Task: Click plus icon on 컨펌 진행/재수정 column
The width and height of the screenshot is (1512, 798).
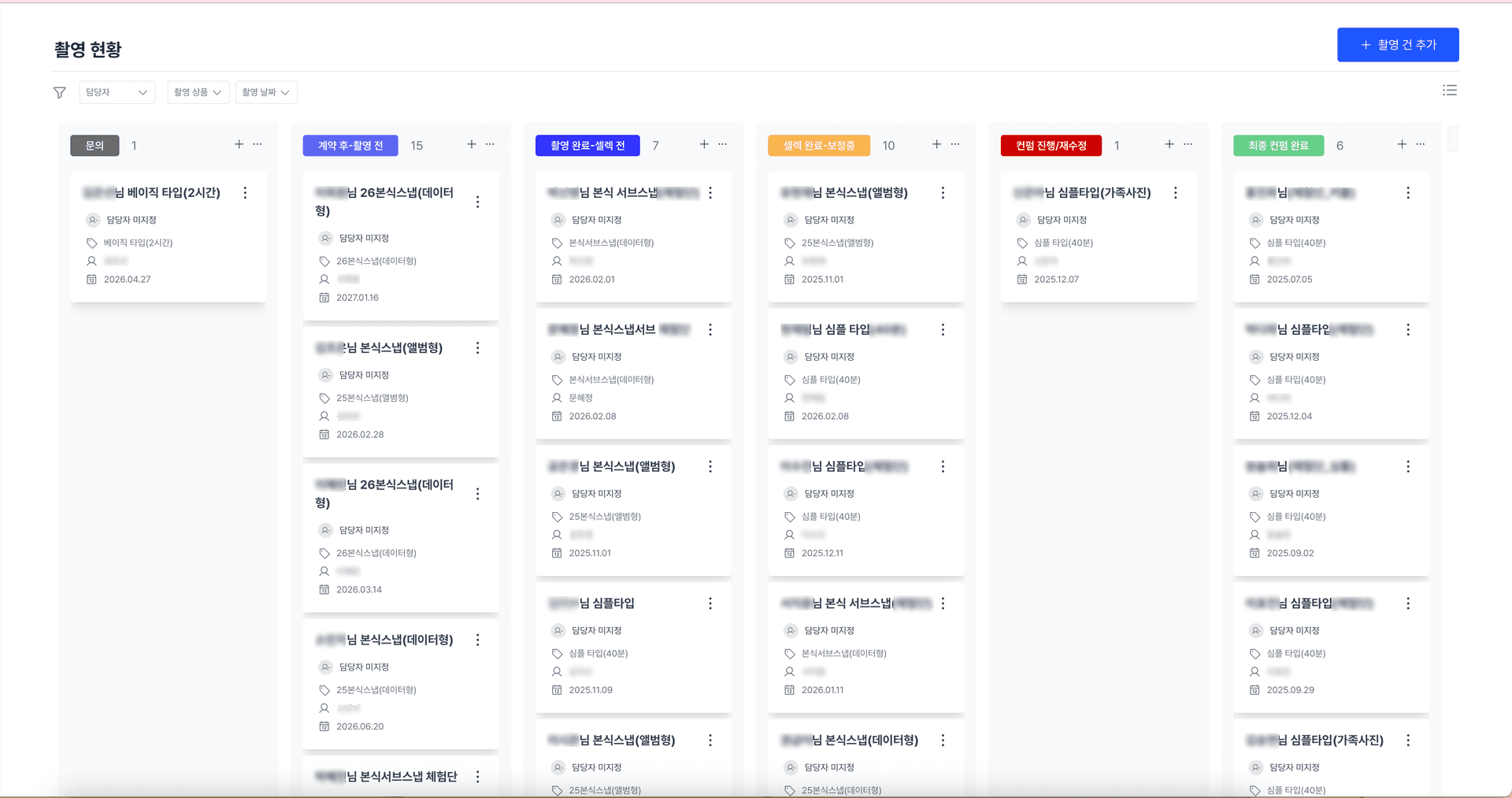Action: (x=1169, y=144)
